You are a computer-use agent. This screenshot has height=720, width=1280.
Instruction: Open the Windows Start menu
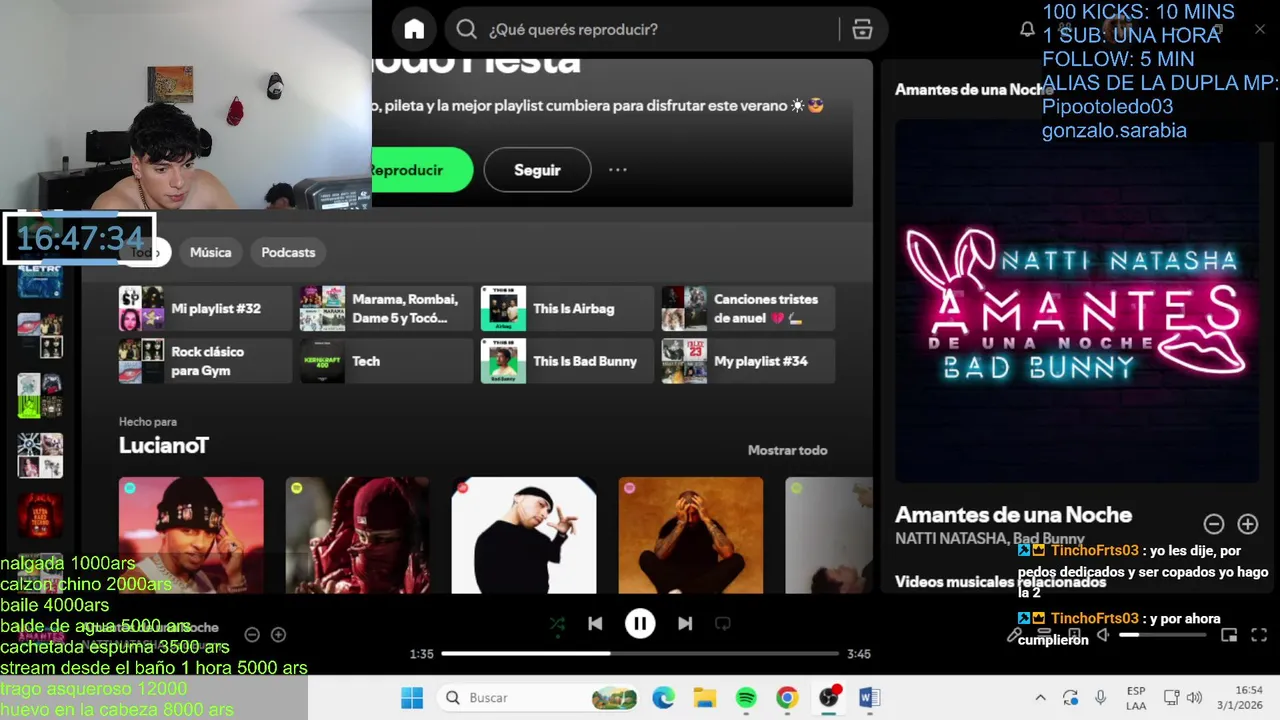tap(411, 697)
